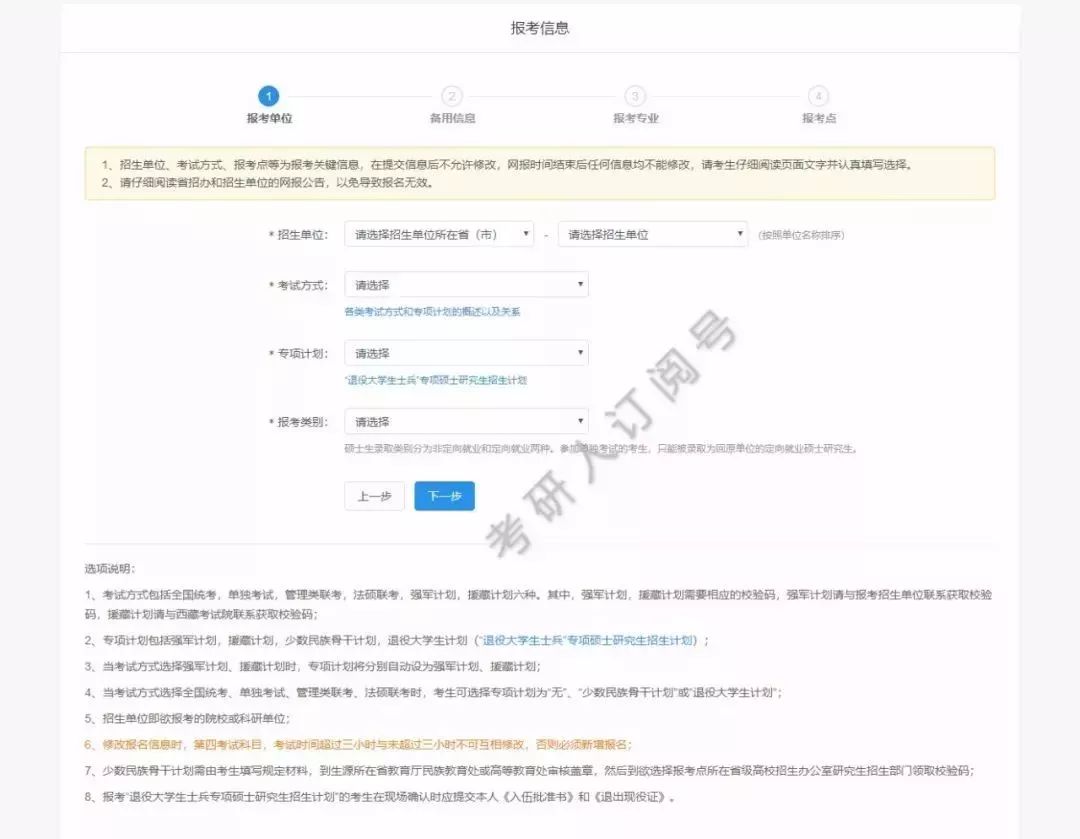The height and width of the screenshot is (839, 1080).
Task: Click note 7 about 少数民族骨干计划
Action: [530, 771]
